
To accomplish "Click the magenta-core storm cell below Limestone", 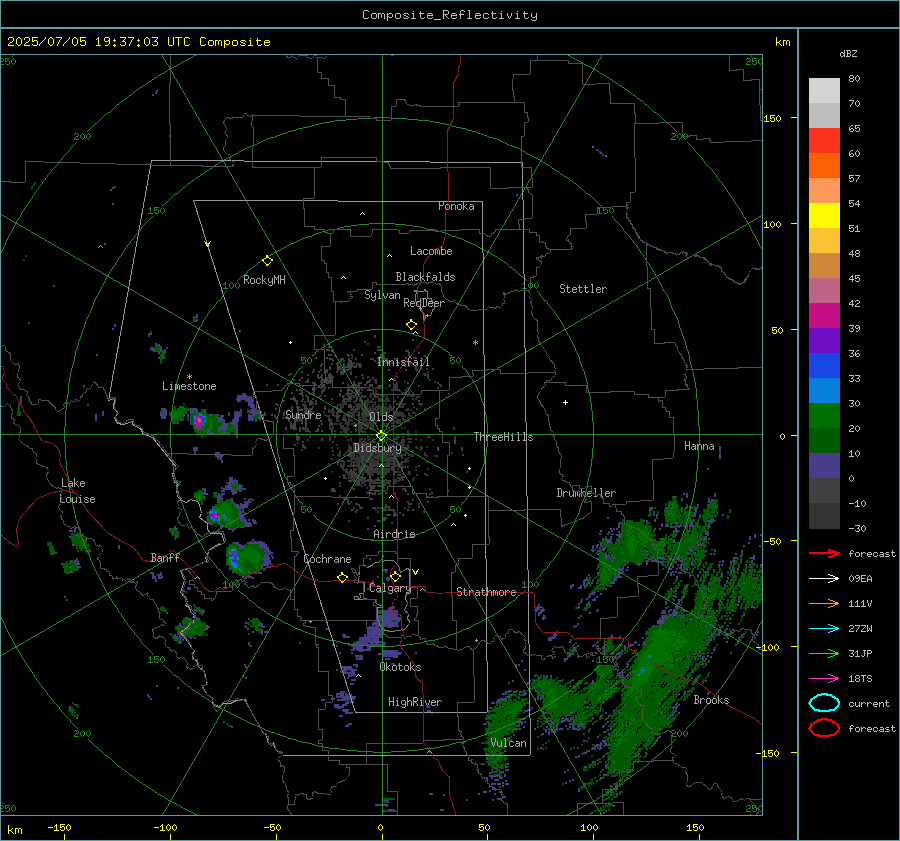I will (x=199, y=422).
